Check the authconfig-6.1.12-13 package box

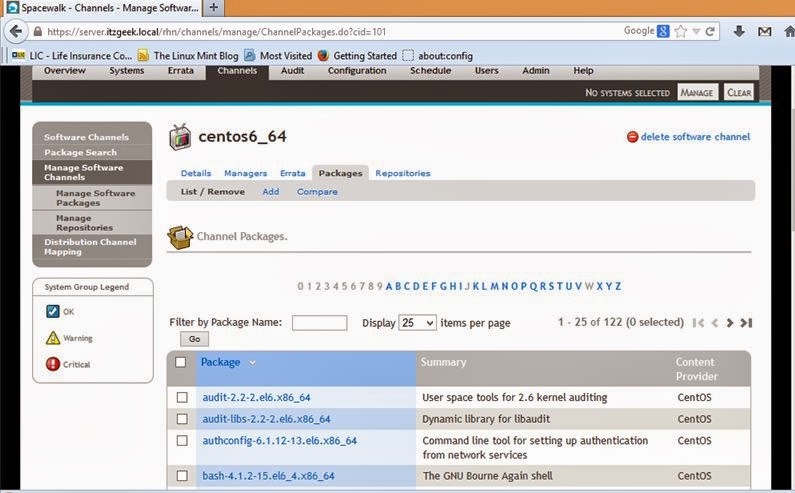click(x=182, y=440)
